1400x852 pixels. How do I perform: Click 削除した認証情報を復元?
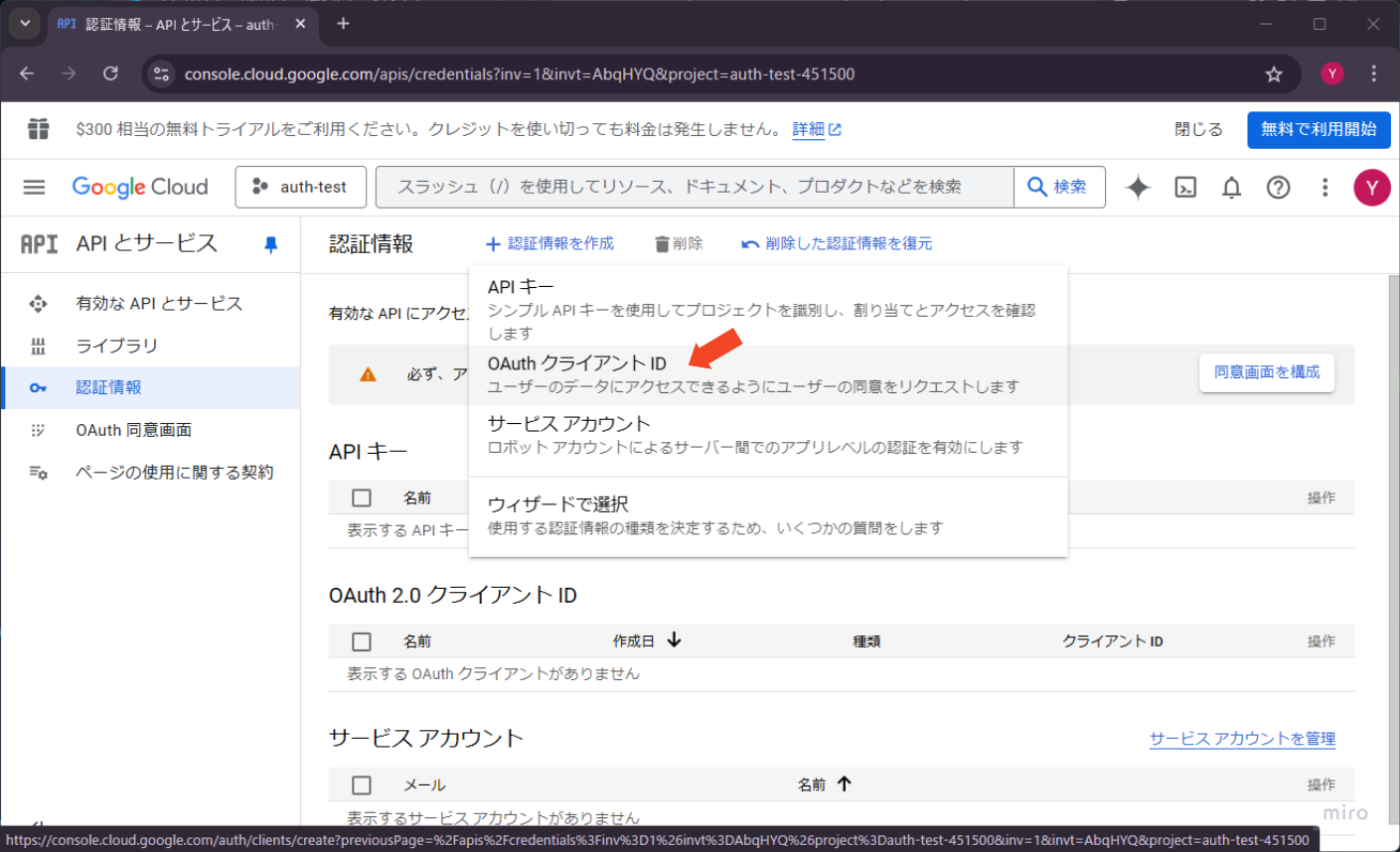(837, 243)
